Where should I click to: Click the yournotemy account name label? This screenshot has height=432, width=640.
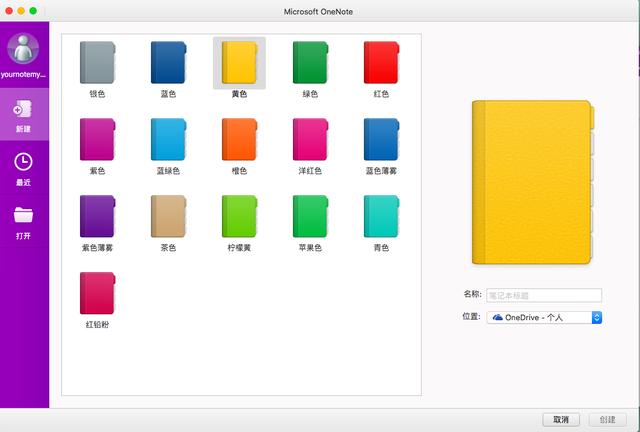tap(23, 74)
